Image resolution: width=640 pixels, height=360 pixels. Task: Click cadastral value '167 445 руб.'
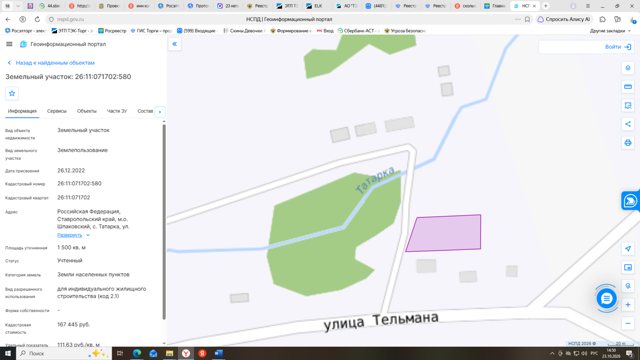coord(73,324)
